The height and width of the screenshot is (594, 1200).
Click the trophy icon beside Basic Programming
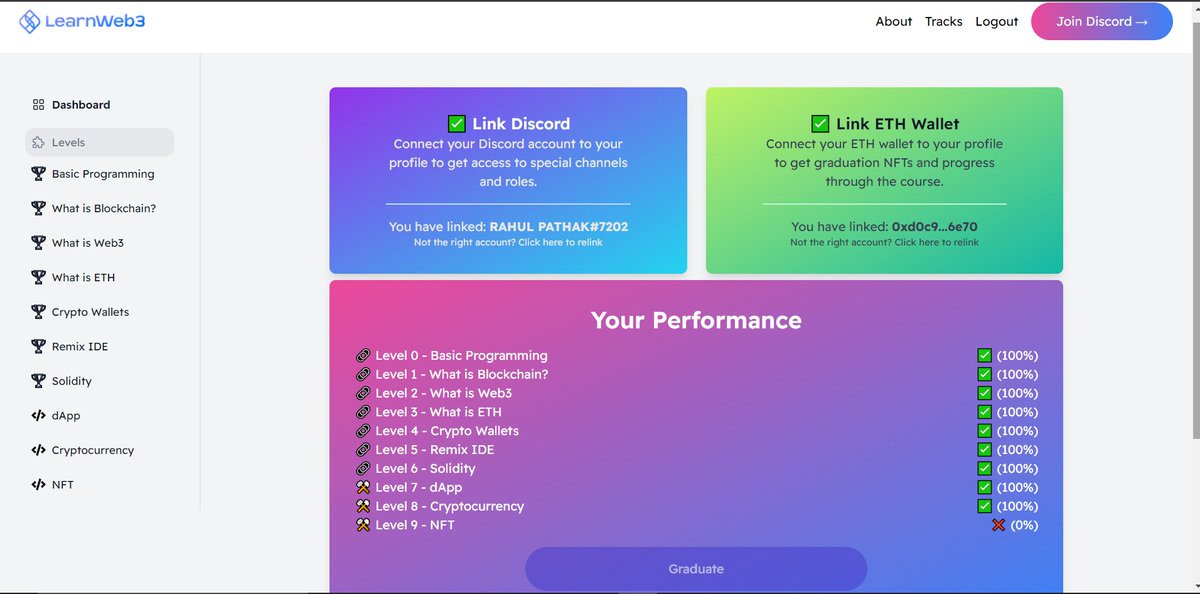[x=36, y=173]
